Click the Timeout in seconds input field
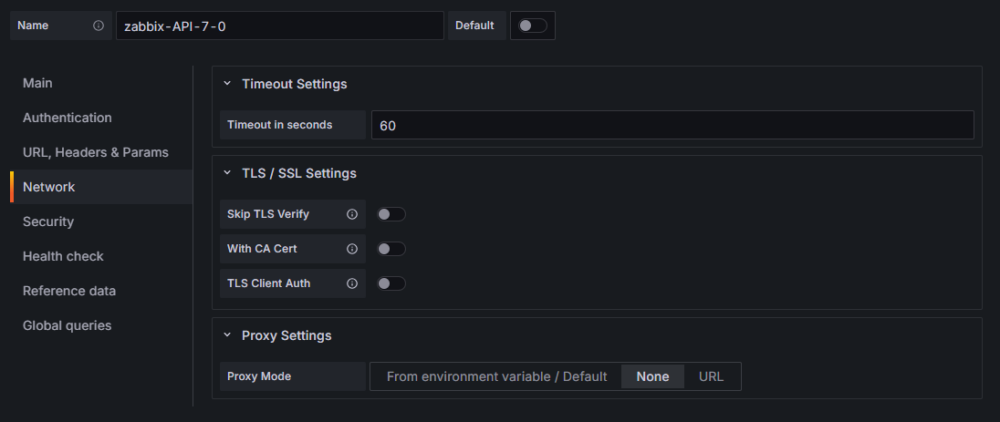Image resolution: width=1000 pixels, height=422 pixels. tap(671, 125)
